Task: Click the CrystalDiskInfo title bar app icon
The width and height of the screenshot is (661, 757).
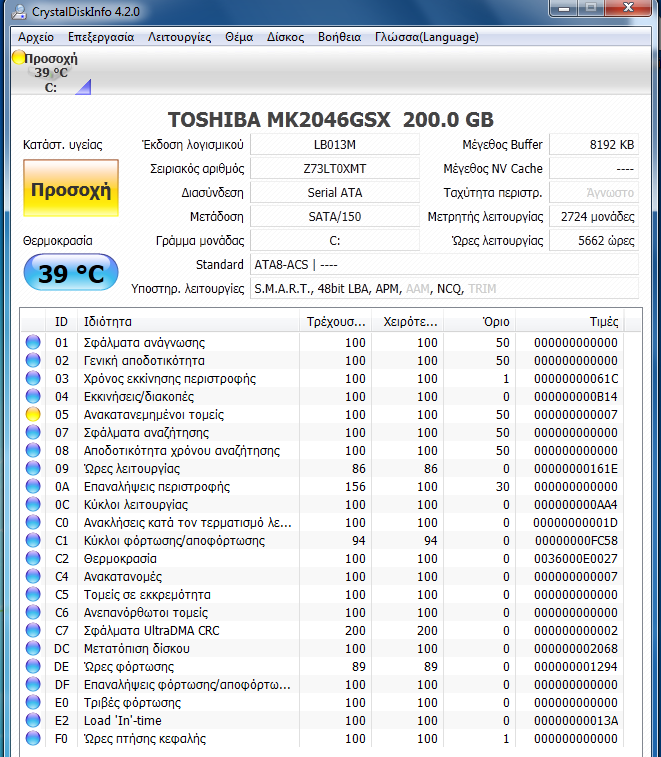Action: (19, 11)
